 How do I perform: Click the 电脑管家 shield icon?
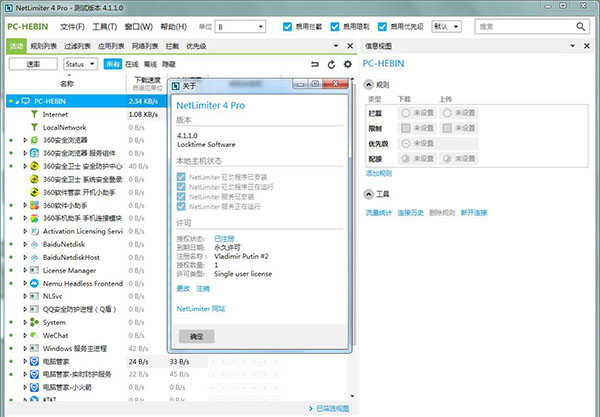[x=34, y=361]
